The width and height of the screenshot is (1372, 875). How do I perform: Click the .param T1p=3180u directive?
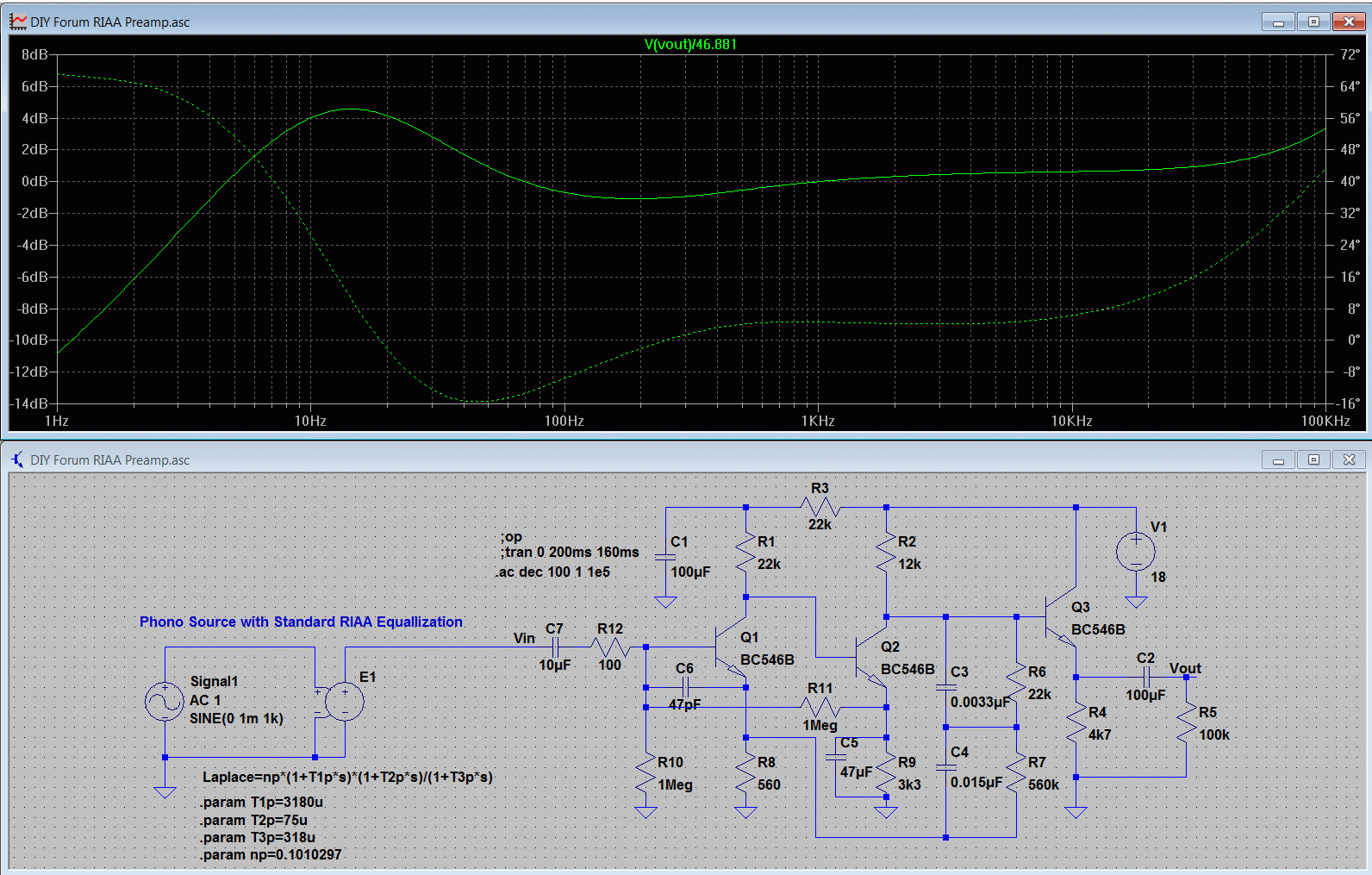coord(262,802)
